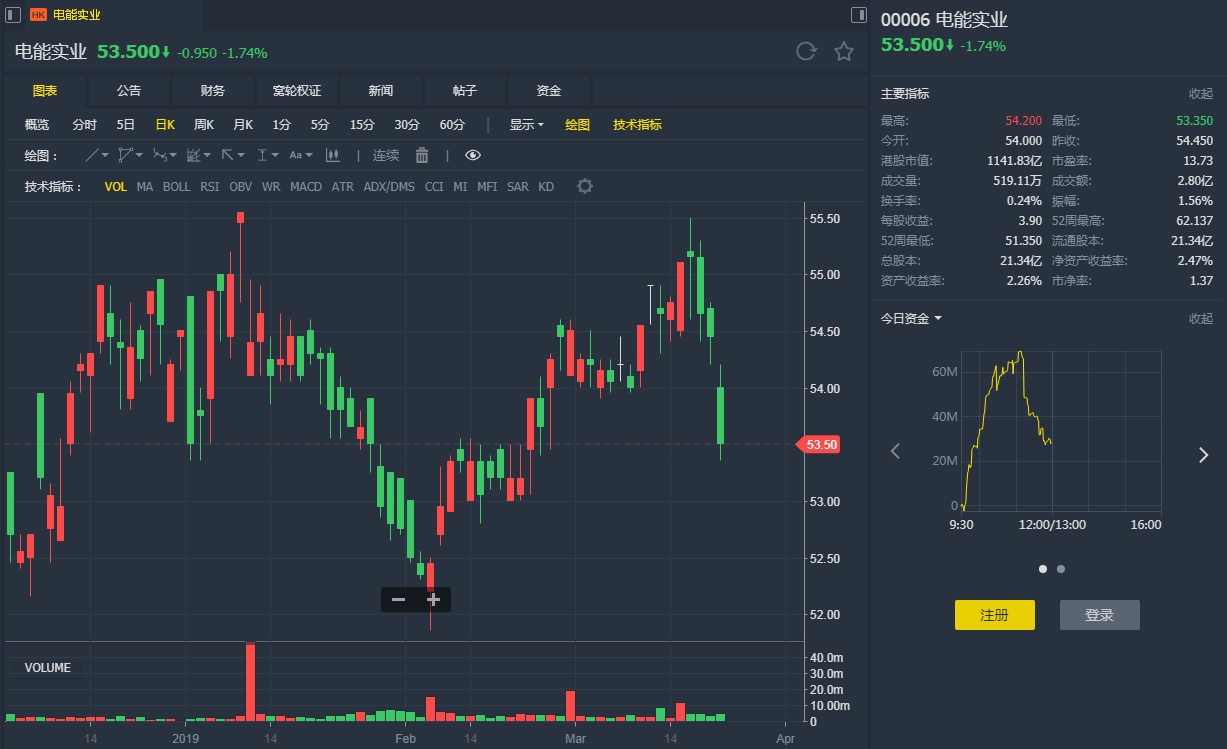Switch to the 公告 tab
Image resolution: width=1227 pixels, height=749 pixels.
129,91
